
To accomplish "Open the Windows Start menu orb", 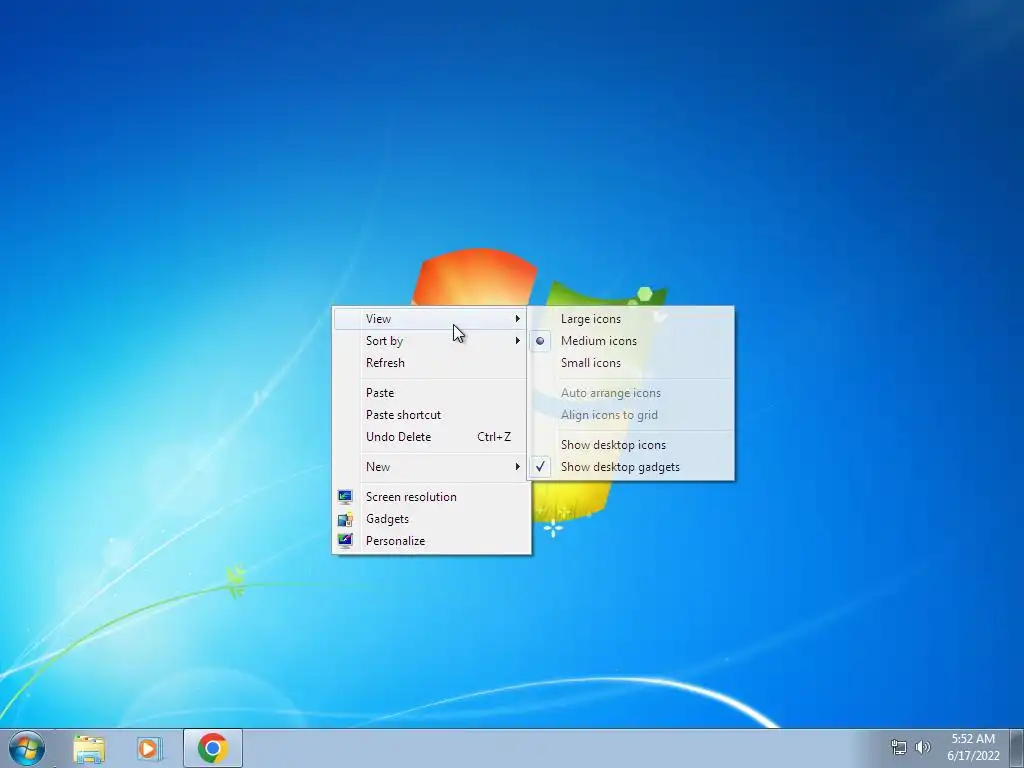I will click(x=27, y=748).
